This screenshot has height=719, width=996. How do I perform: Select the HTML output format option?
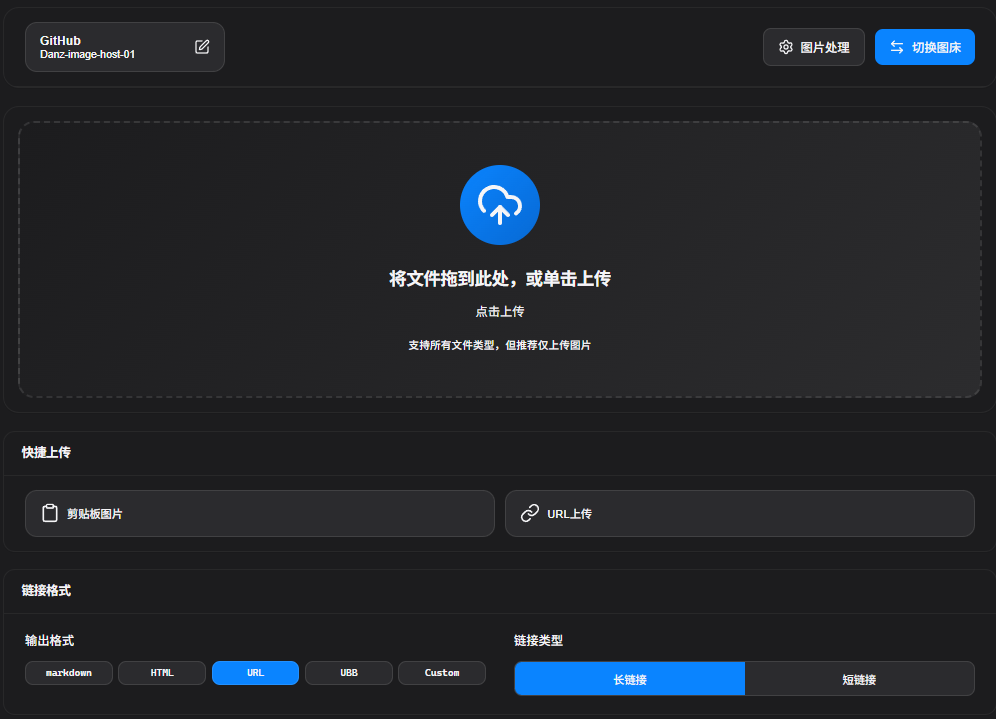tap(161, 672)
